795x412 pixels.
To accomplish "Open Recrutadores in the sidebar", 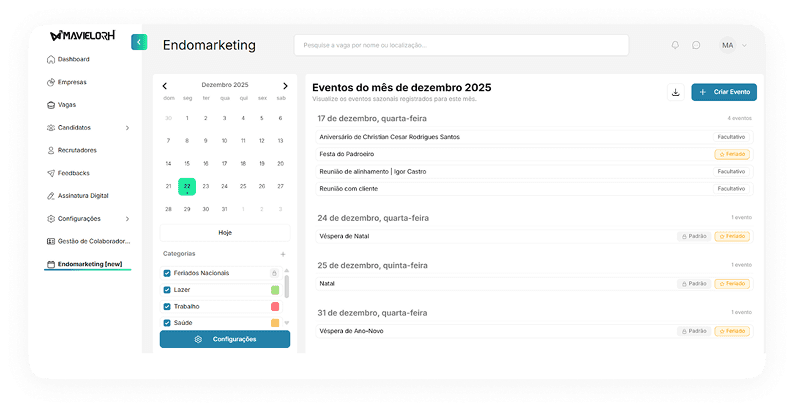I will (x=71, y=151).
